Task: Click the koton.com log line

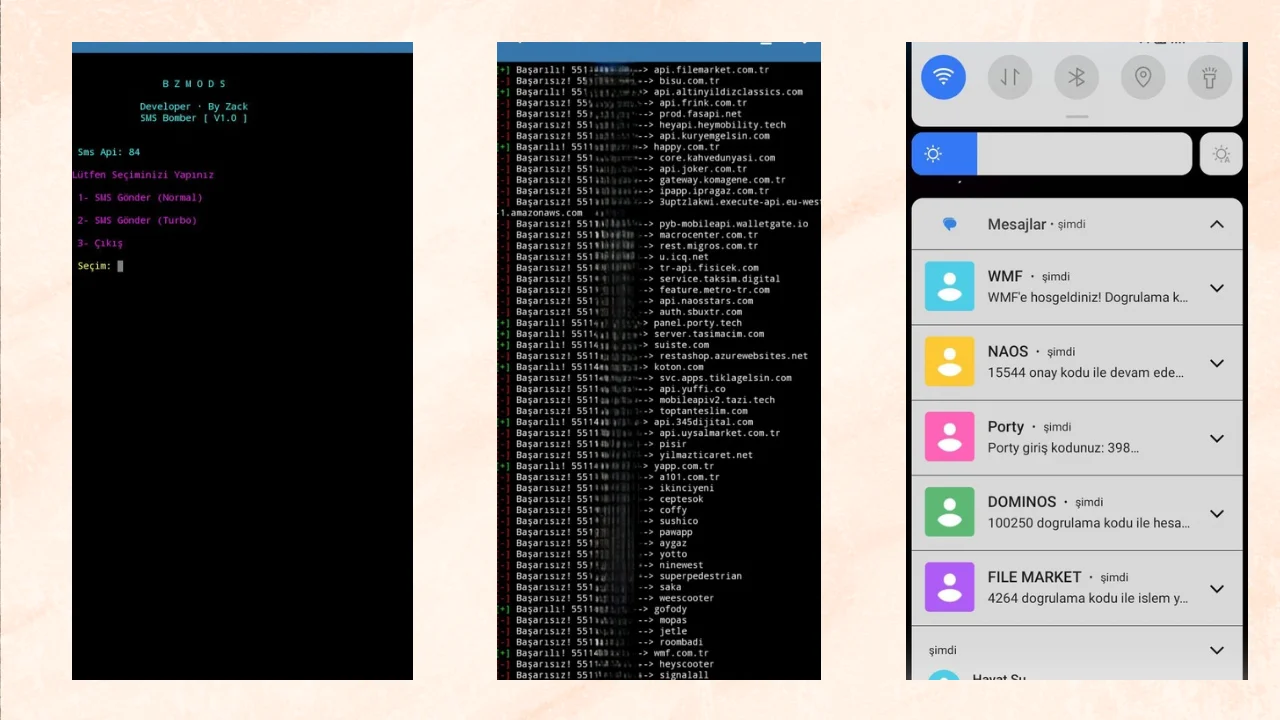Action: (x=601, y=367)
